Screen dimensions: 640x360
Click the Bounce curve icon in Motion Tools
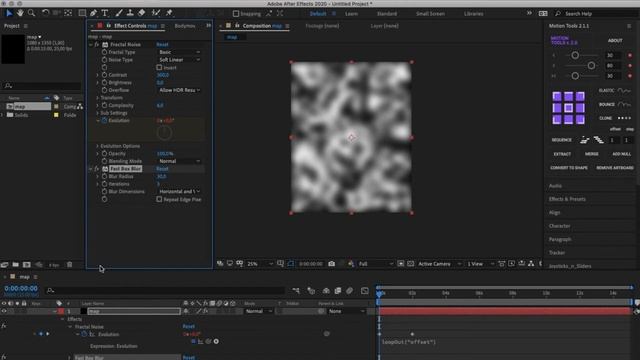(624, 104)
